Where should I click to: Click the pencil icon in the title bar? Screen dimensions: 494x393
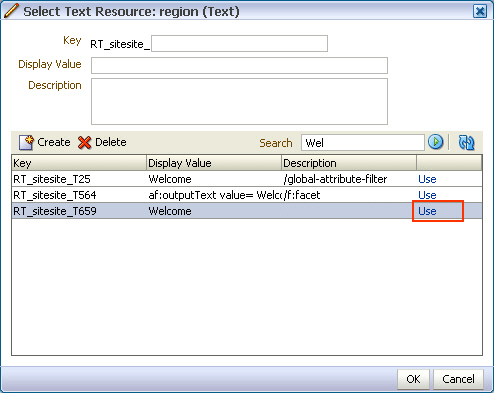pyautogui.click(x=11, y=11)
